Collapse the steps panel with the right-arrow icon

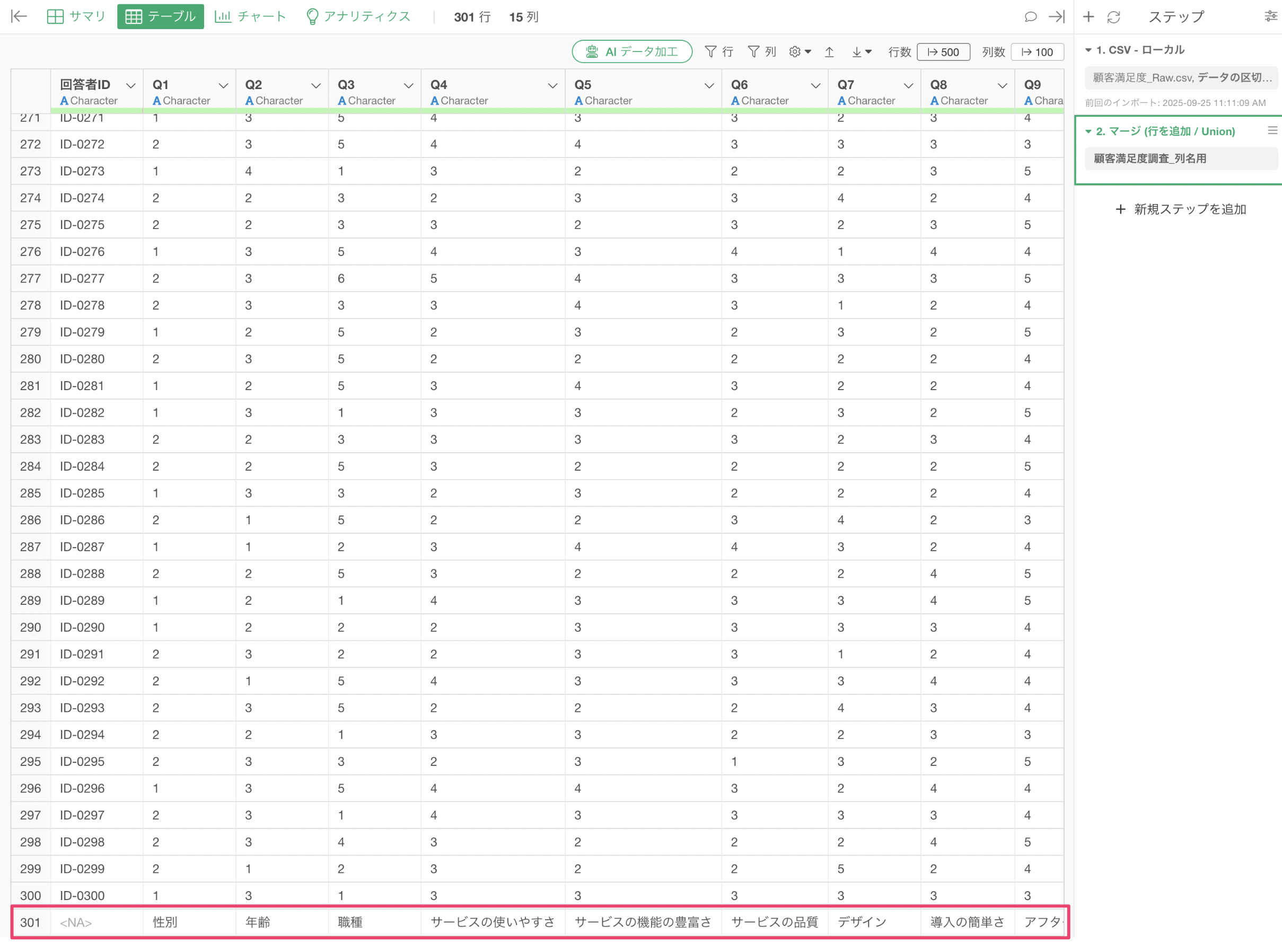[x=1056, y=17]
